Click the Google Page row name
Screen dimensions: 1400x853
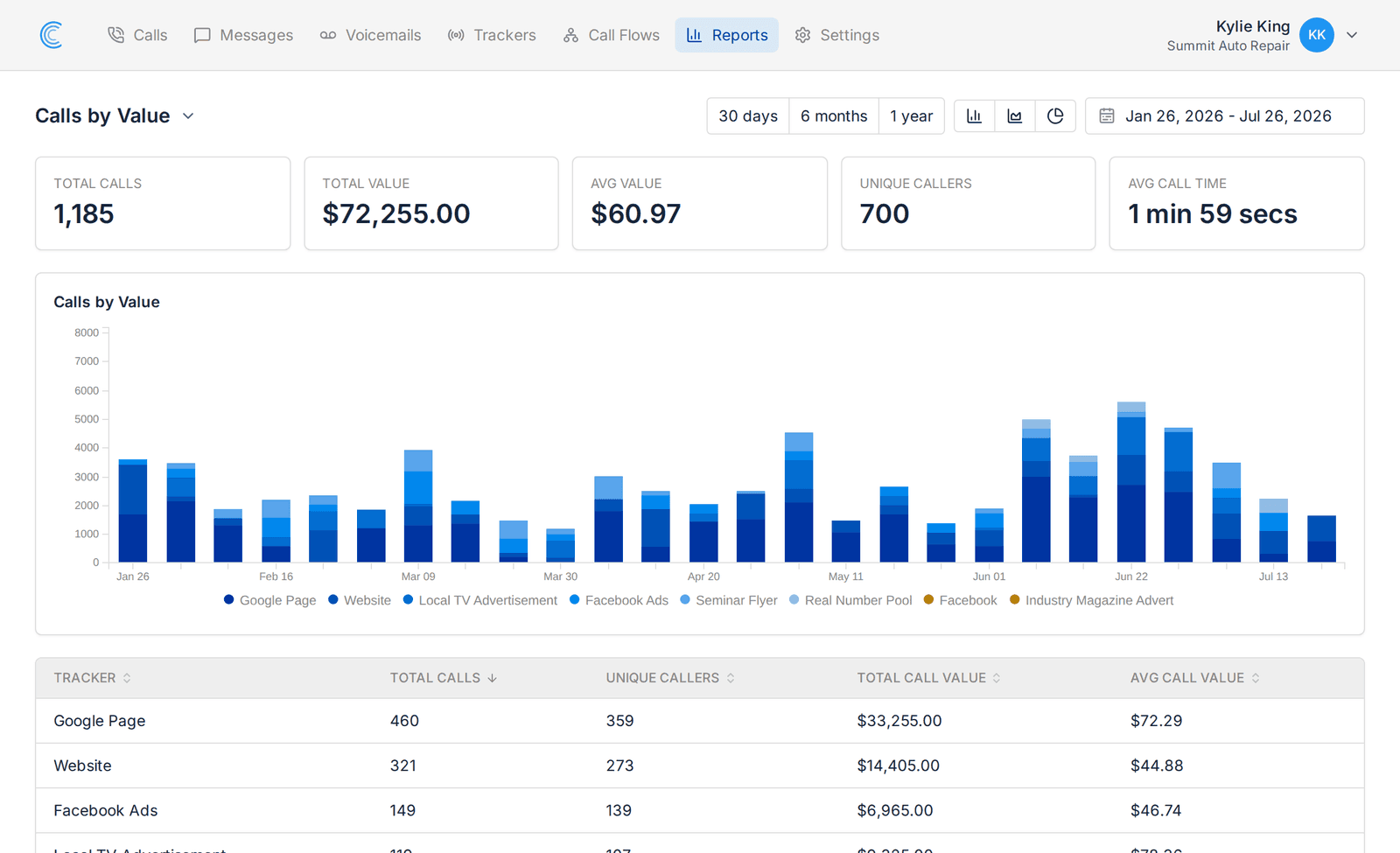100,721
